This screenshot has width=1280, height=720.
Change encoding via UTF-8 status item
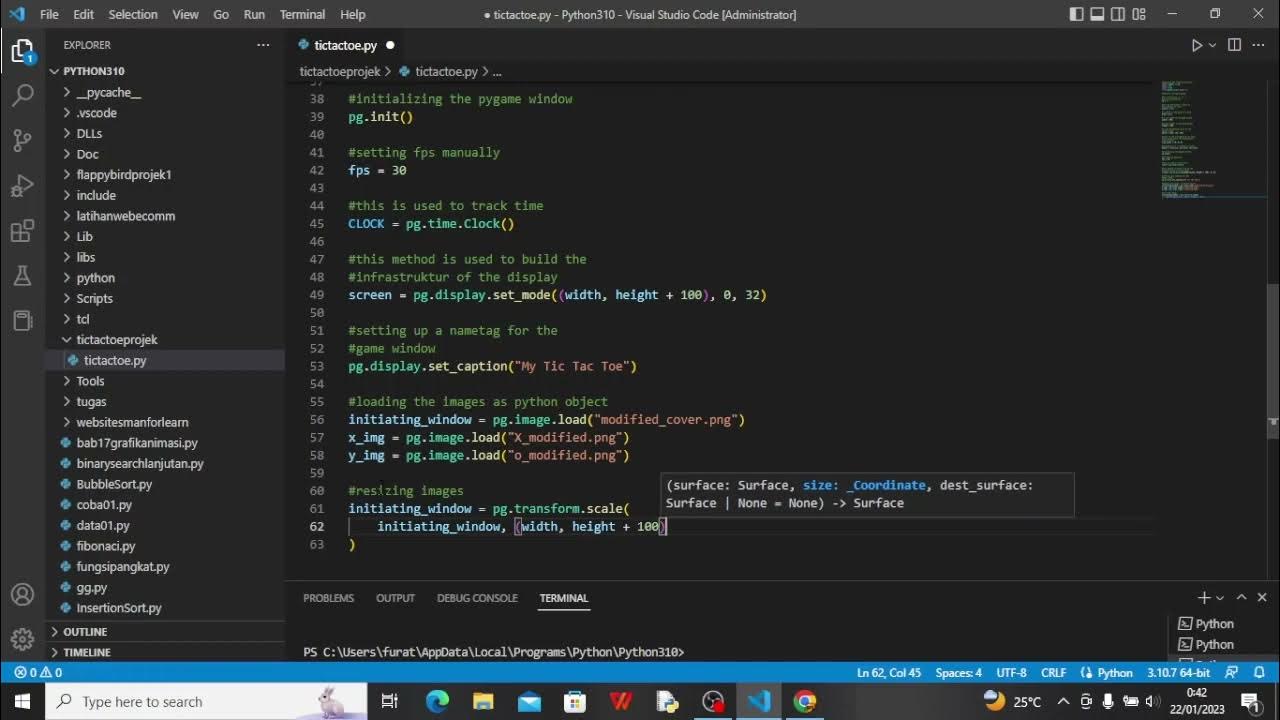coord(1011,673)
